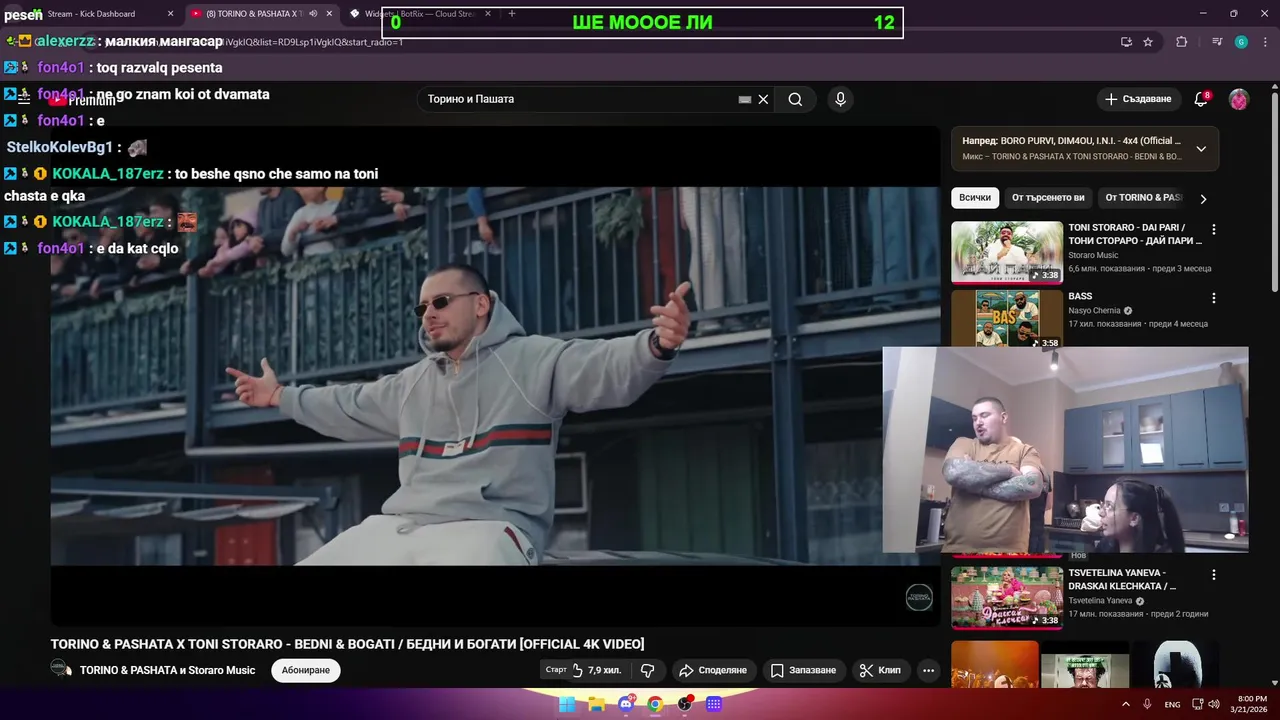Open the Chrome three-dot menu
This screenshot has width=1280, height=720.
(1265, 42)
